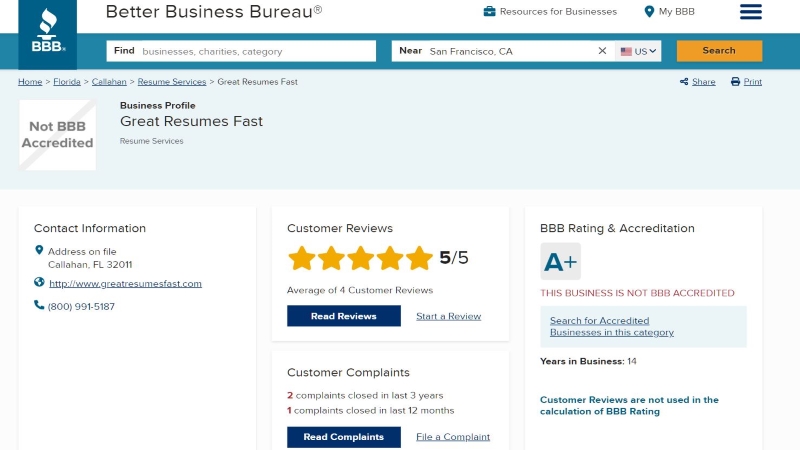Image resolution: width=800 pixels, height=450 pixels.
Task: Click the printer icon
Action: click(x=735, y=82)
